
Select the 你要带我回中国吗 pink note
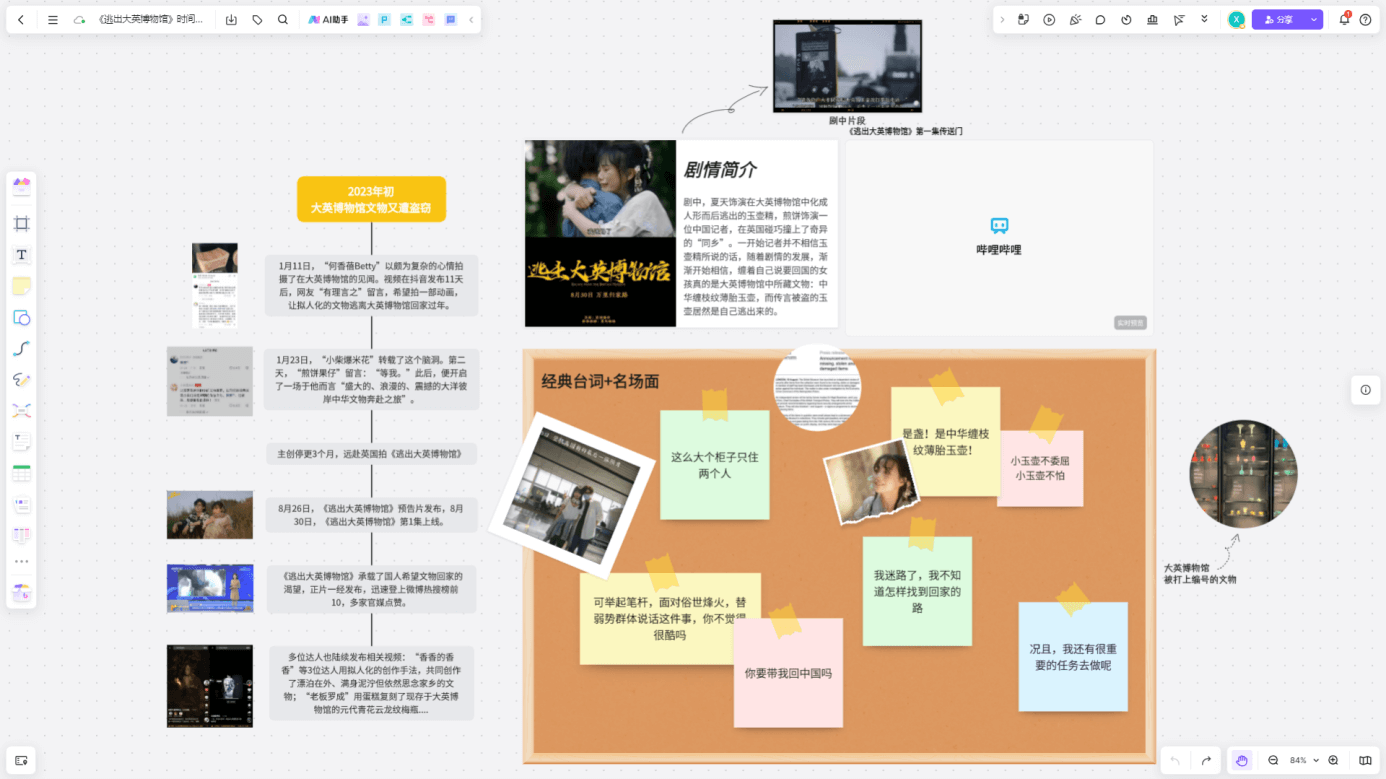point(788,673)
